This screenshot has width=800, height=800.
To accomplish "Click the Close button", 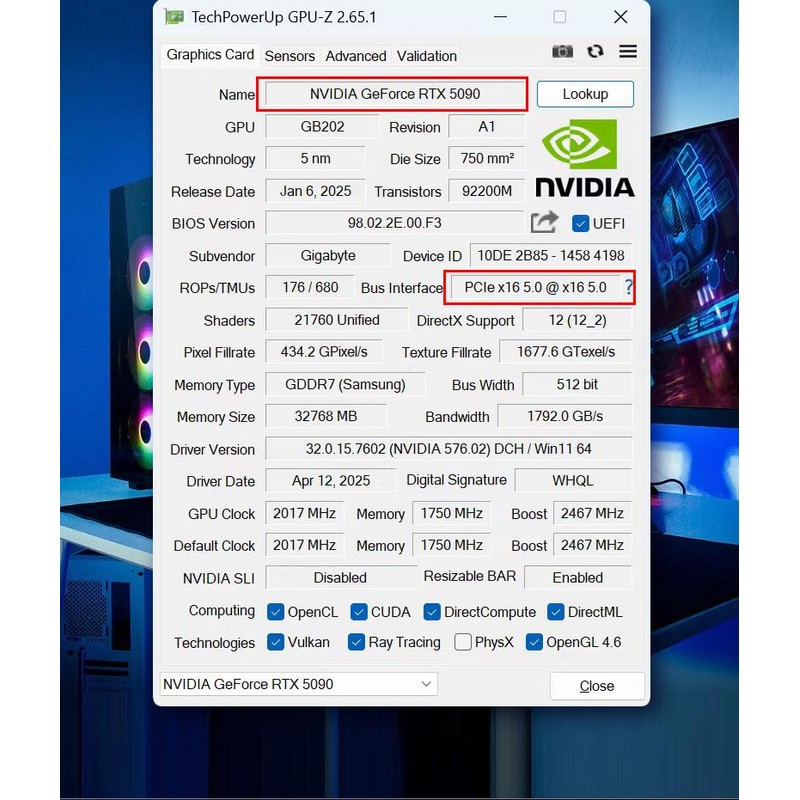I will 597,686.
